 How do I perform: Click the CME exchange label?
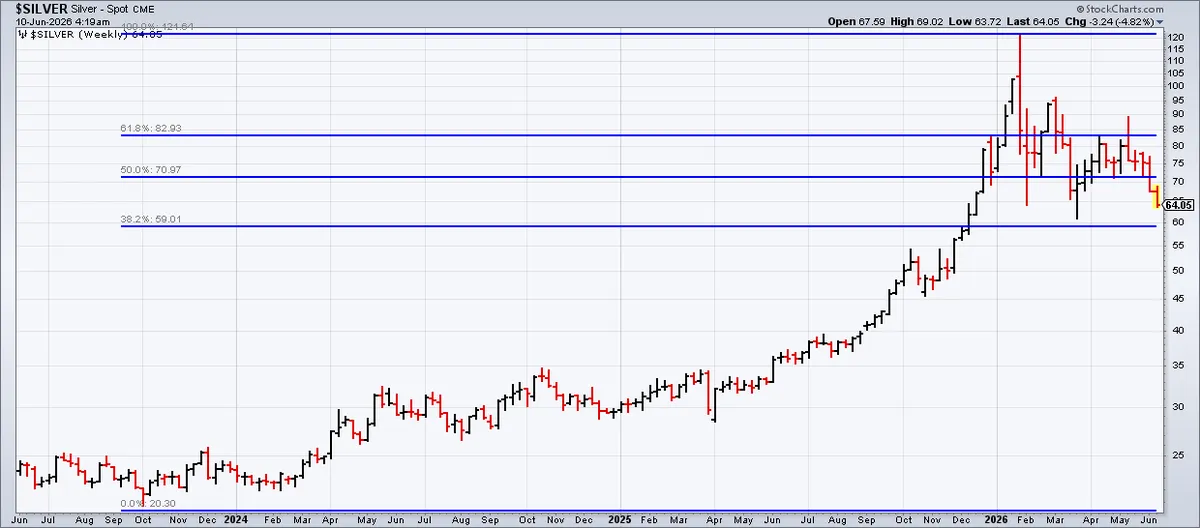[142, 7]
